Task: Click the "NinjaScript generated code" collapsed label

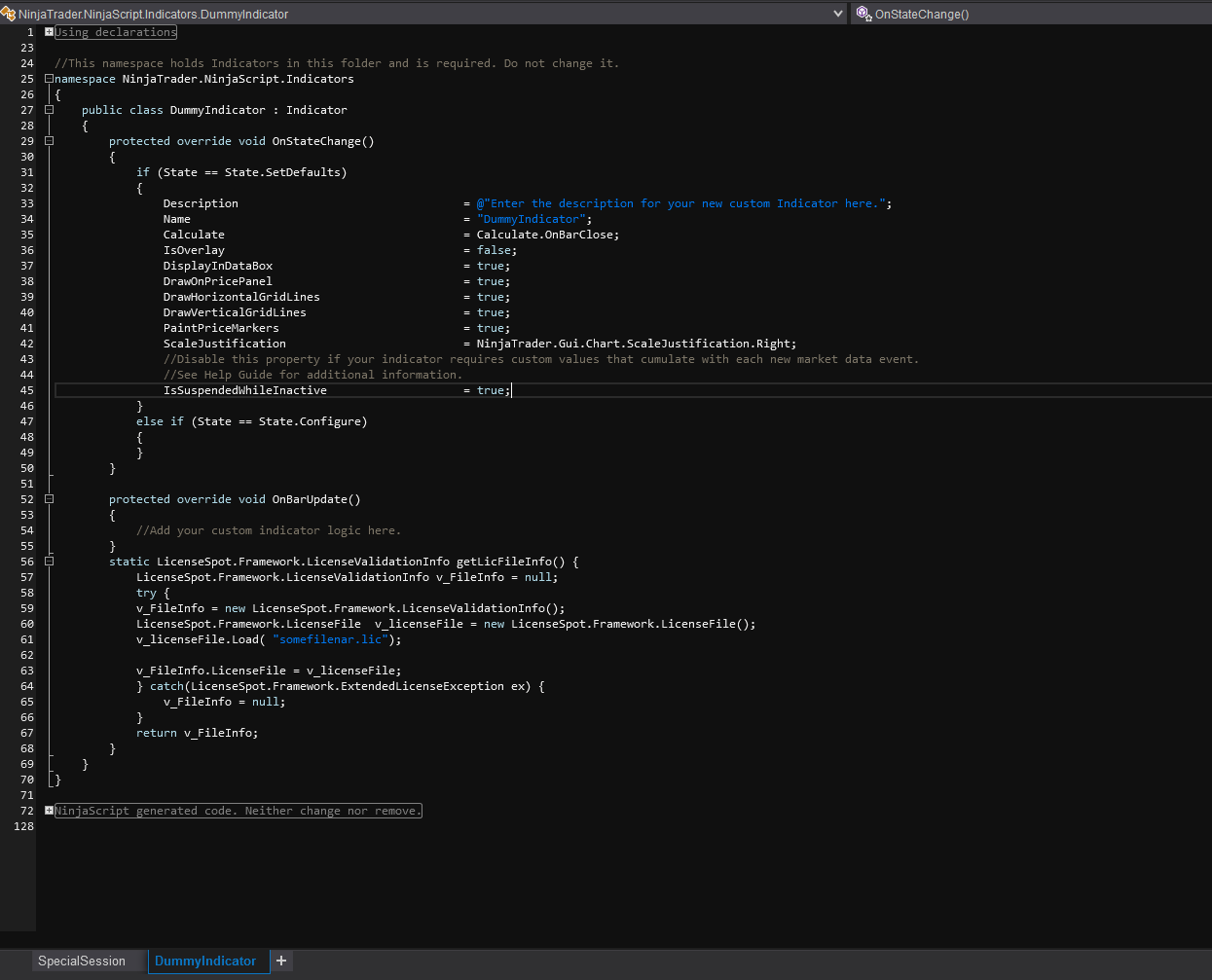Action: (x=239, y=811)
